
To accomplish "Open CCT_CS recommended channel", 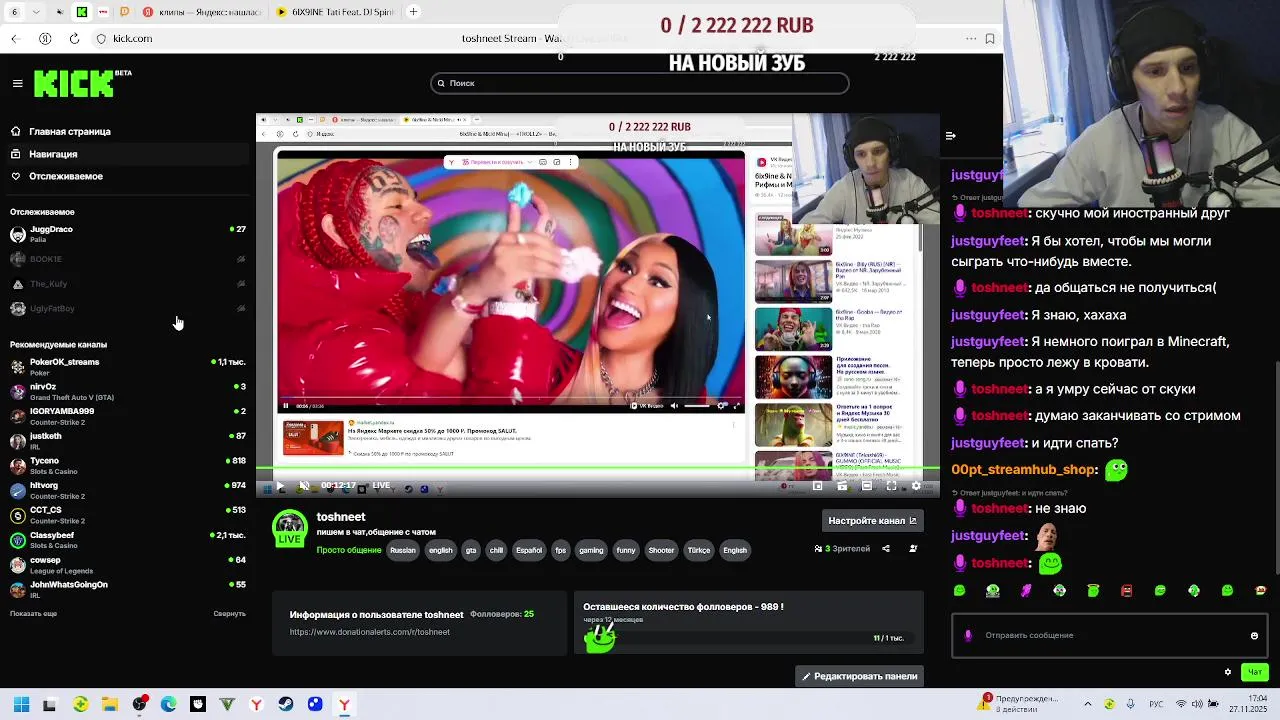I will pyautogui.click(x=127, y=514).
